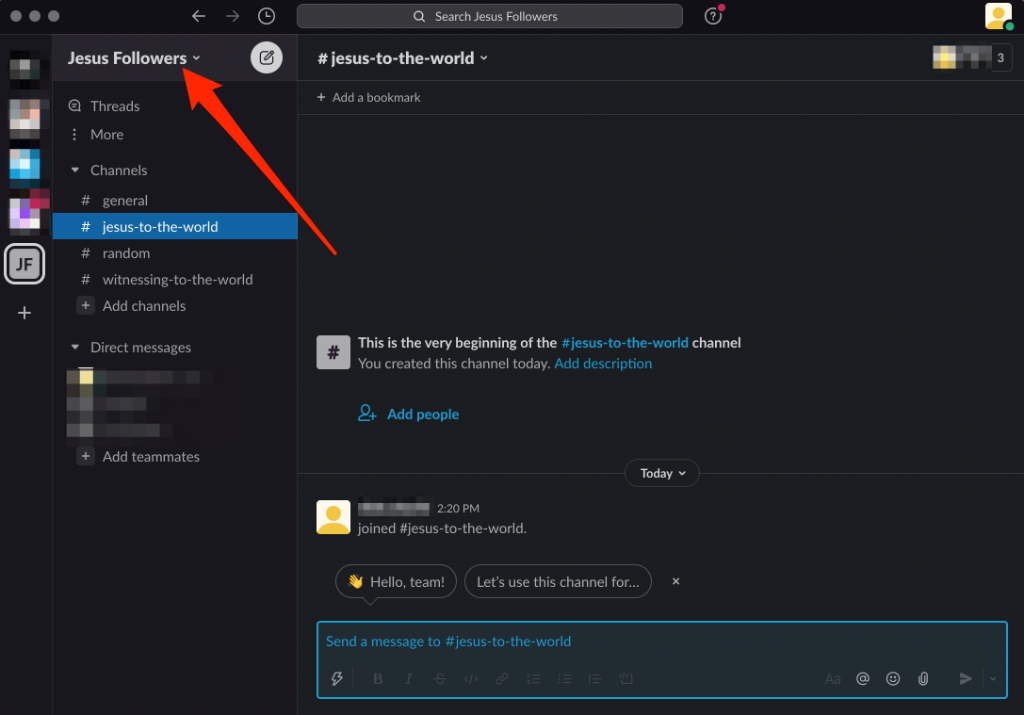Click the Add description link

click(x=603, y=363)
